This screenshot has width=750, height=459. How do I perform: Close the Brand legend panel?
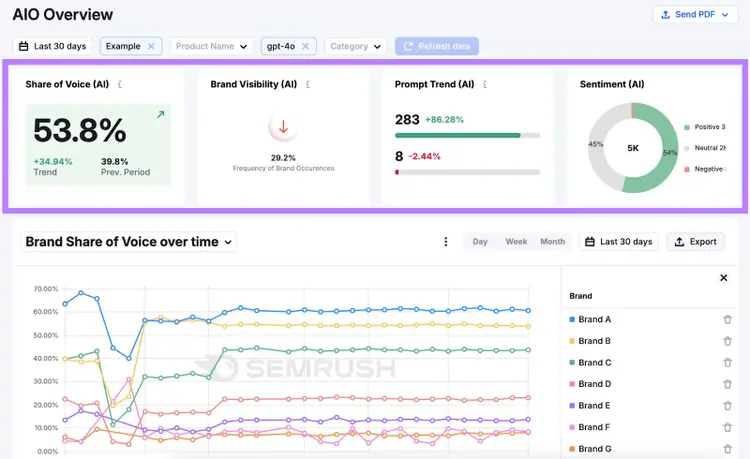tap(724, 278)
